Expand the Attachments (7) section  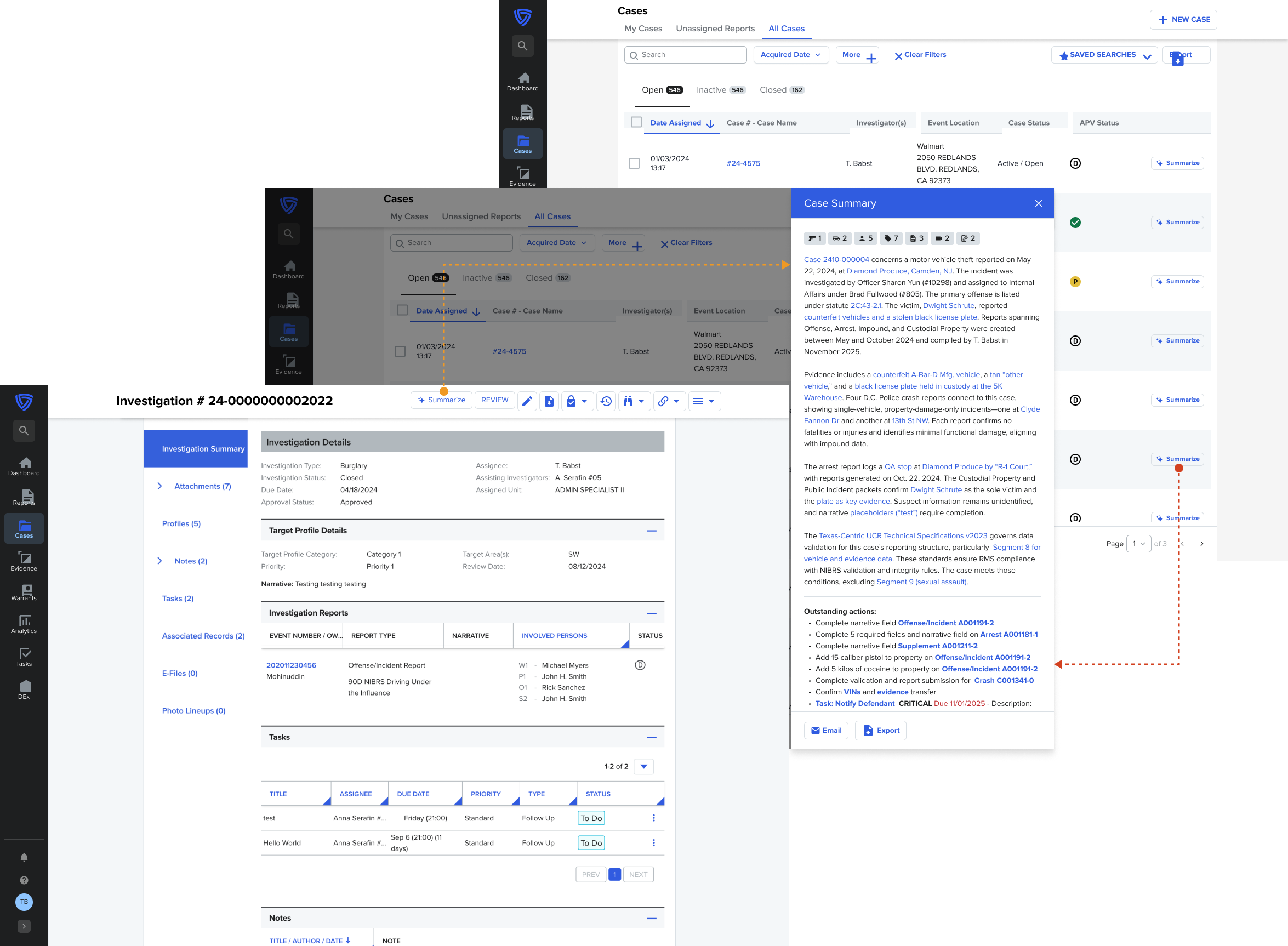160,486
